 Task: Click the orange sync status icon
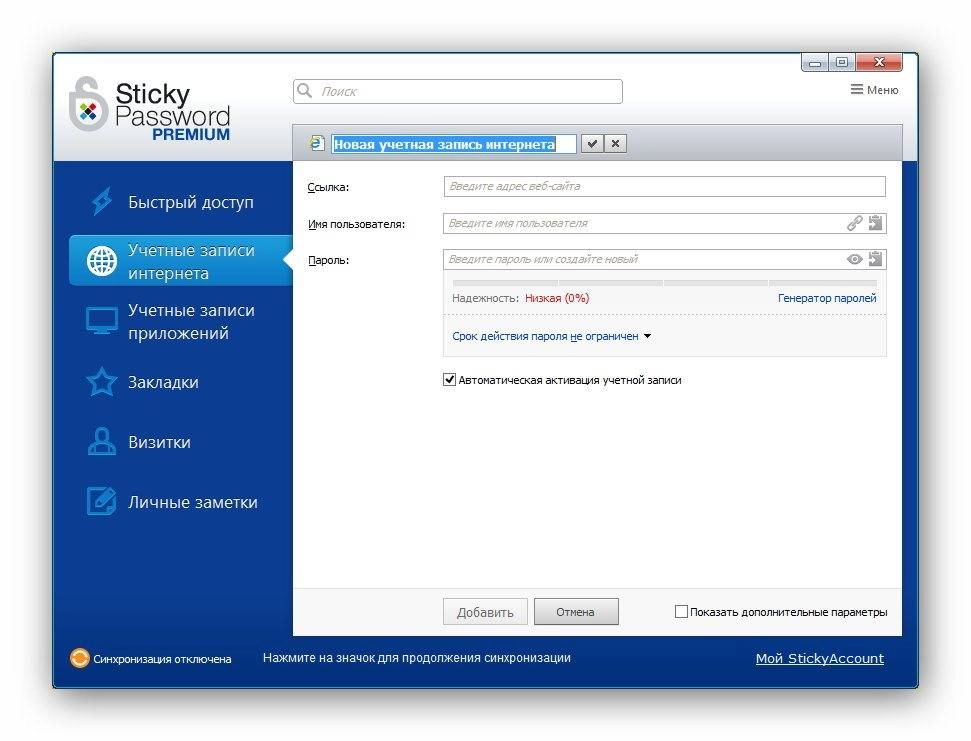point(79,657)
